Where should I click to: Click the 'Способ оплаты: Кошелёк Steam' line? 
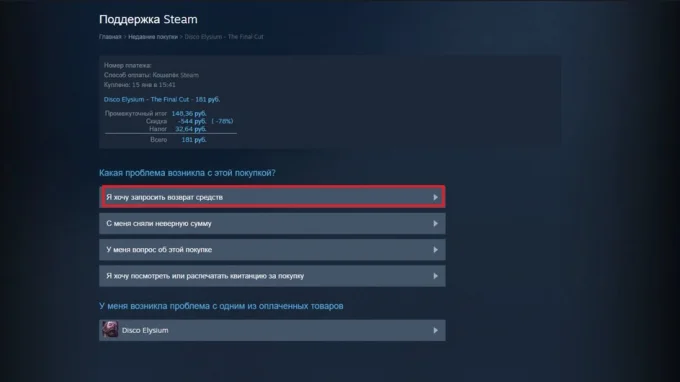(151, 75)
